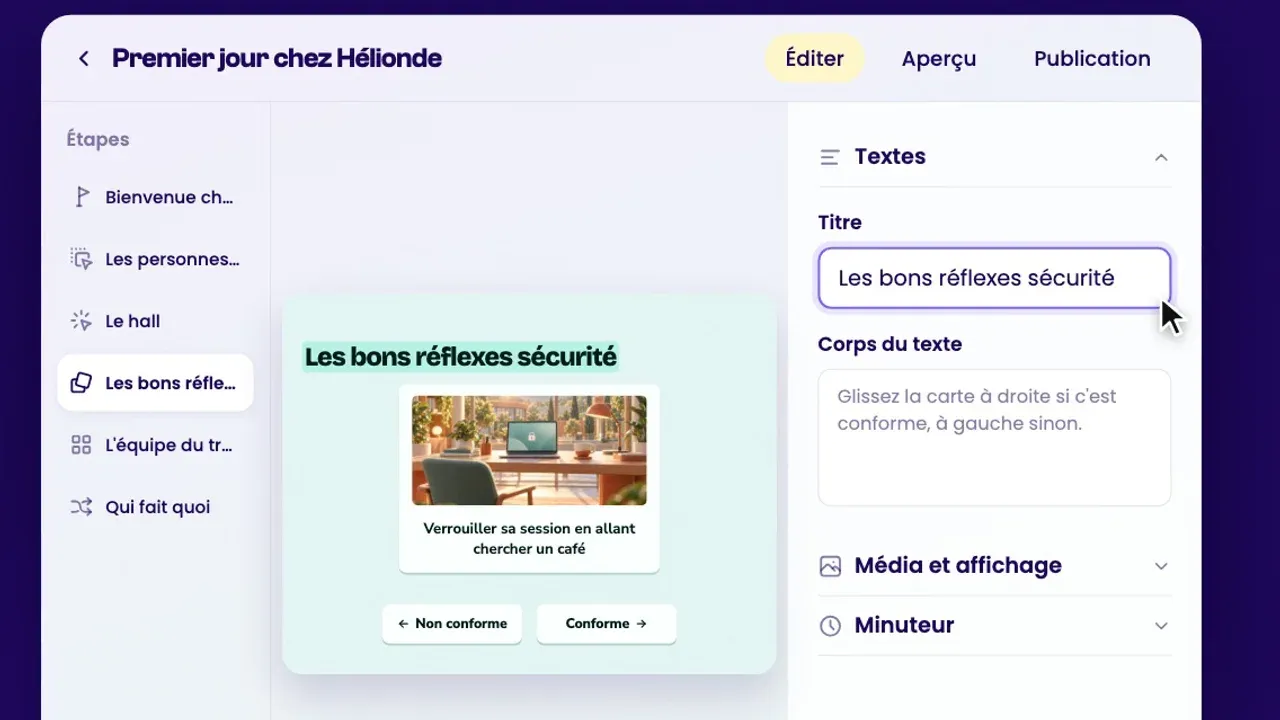Click the Conforme button
This screenshot has width=1280, height=720.
[x=606, y=623]
